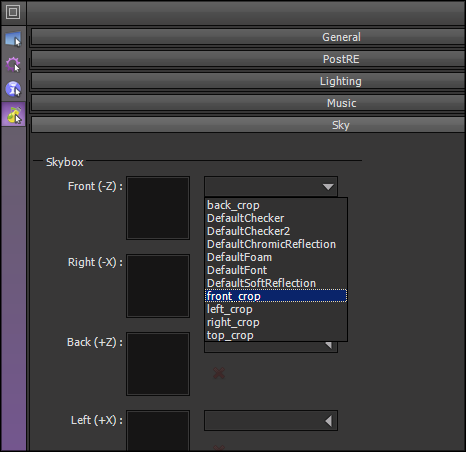466x452 pixels.
Task: Click the Left (+X) label
Action: click(97, 420)
